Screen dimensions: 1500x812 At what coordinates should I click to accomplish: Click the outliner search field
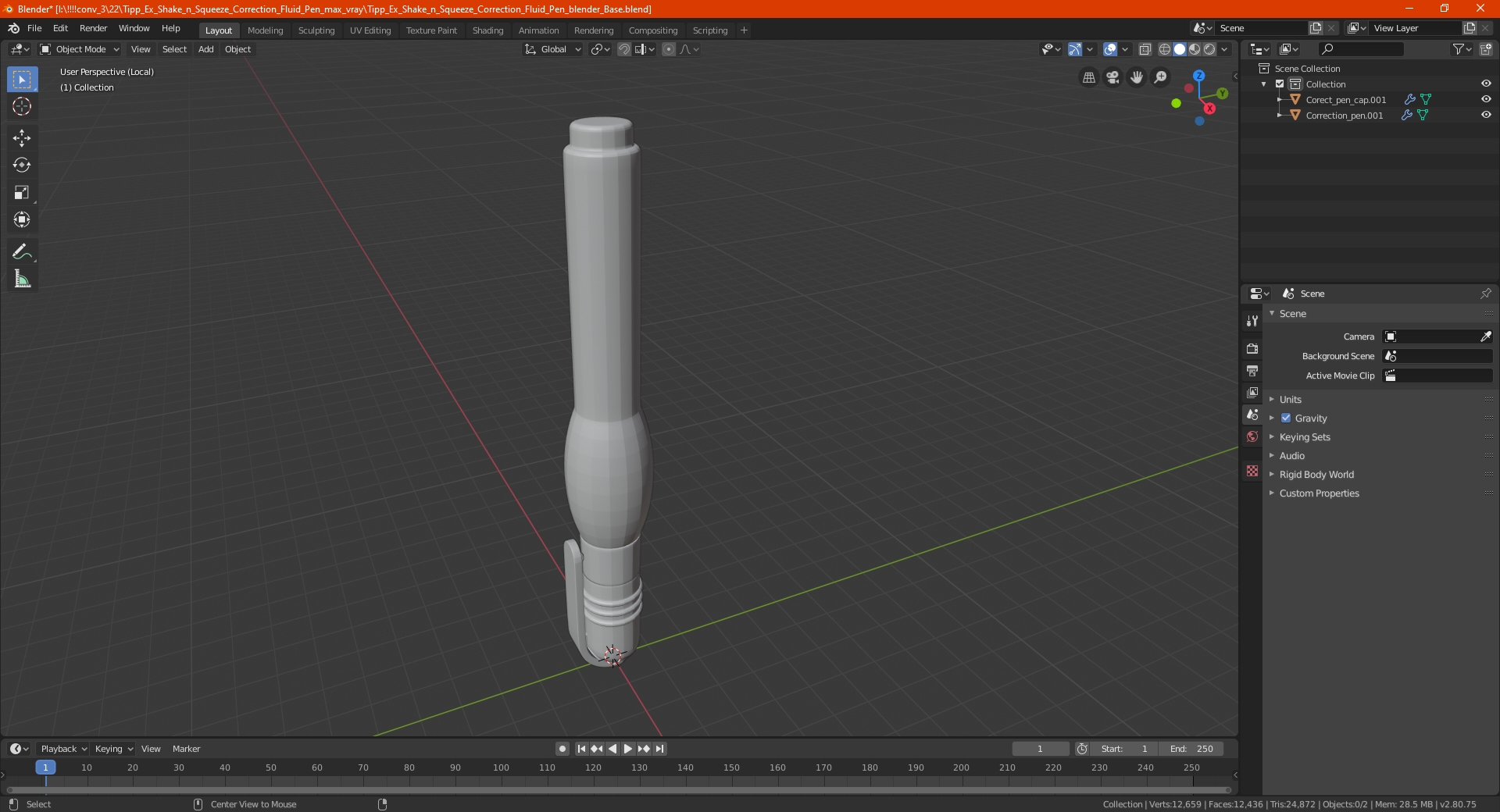[x=1361, y=49]
